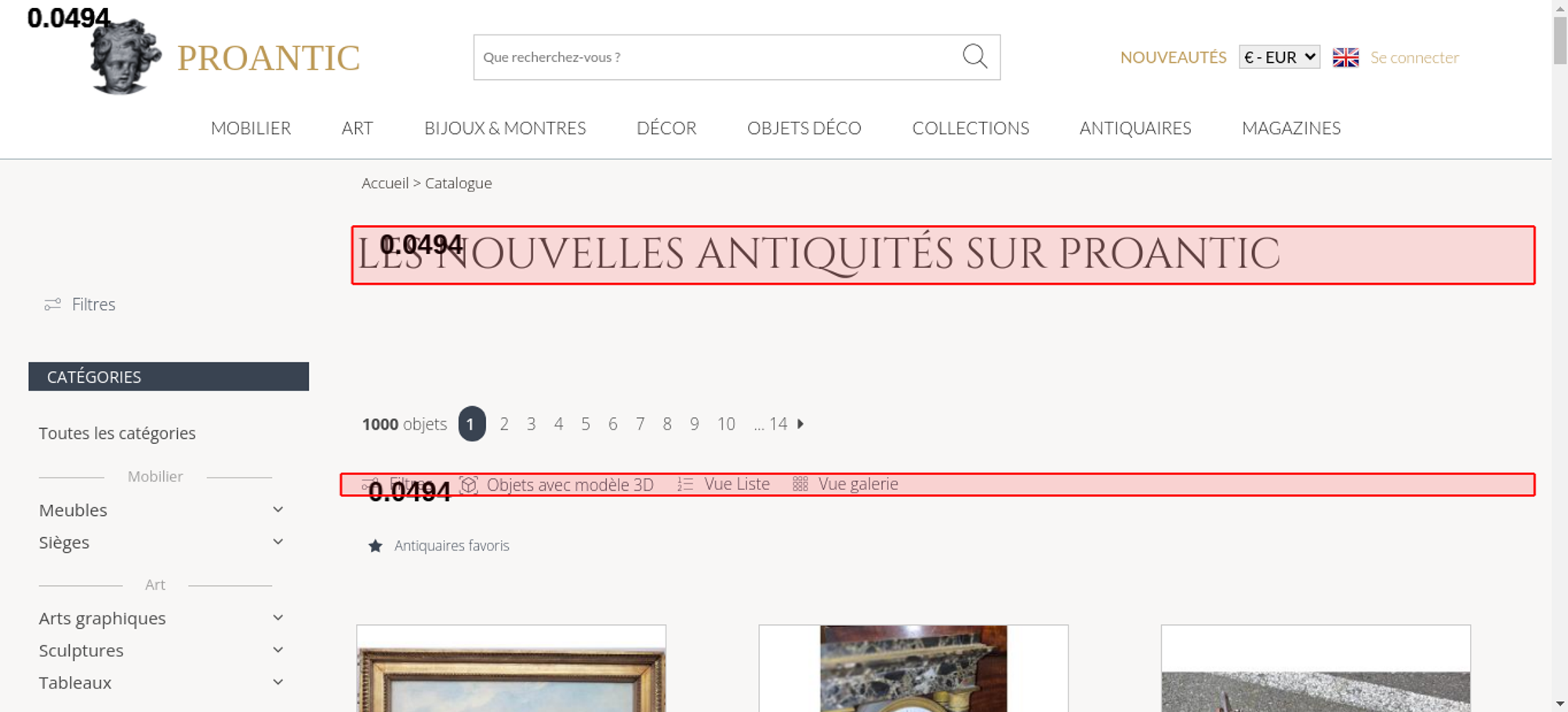Viewport: 1568px width, 712px height.
Task: Open the BIJOUX & MONTRES menu
Action: point(505,128)
